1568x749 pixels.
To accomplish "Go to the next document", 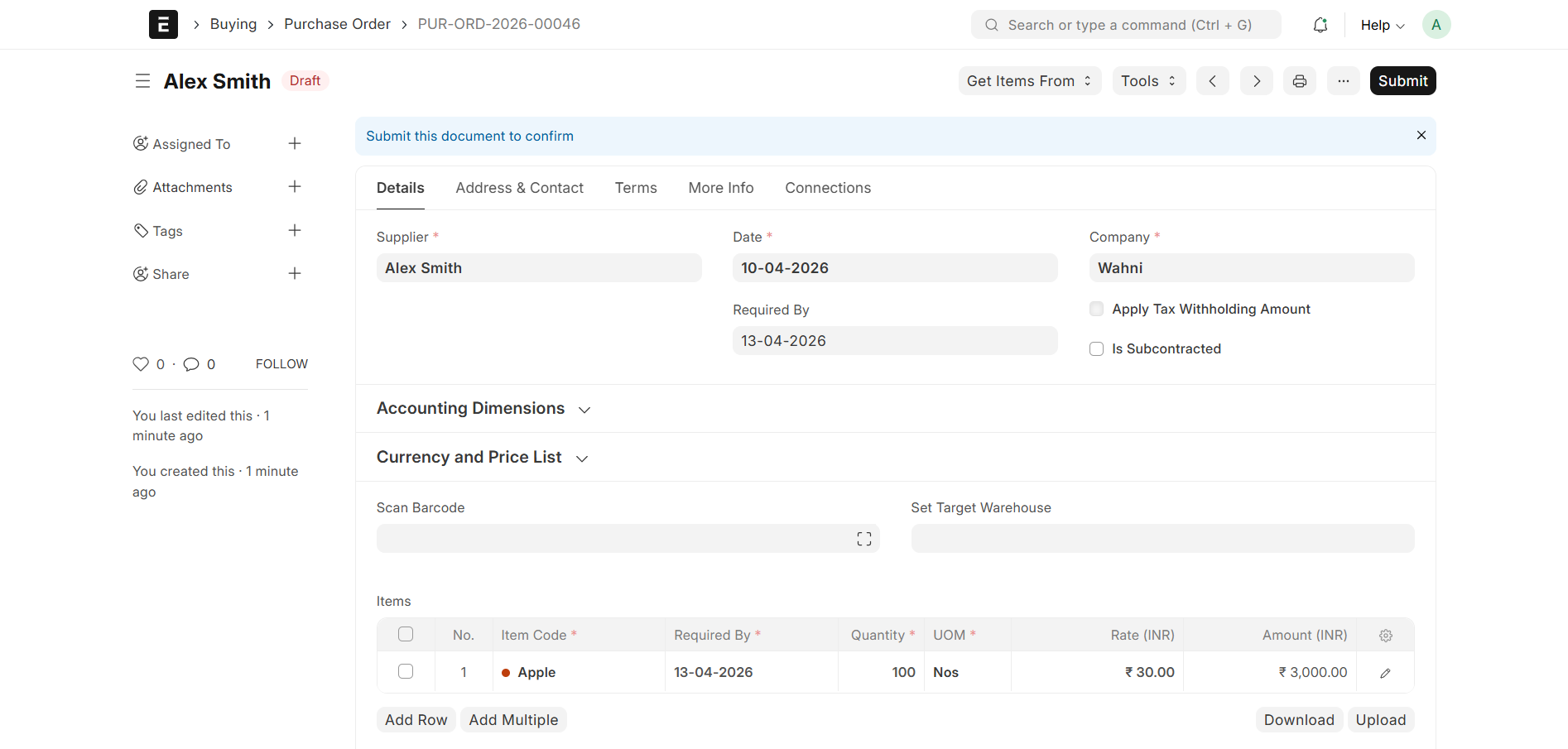I will (x=1257, y=81).
